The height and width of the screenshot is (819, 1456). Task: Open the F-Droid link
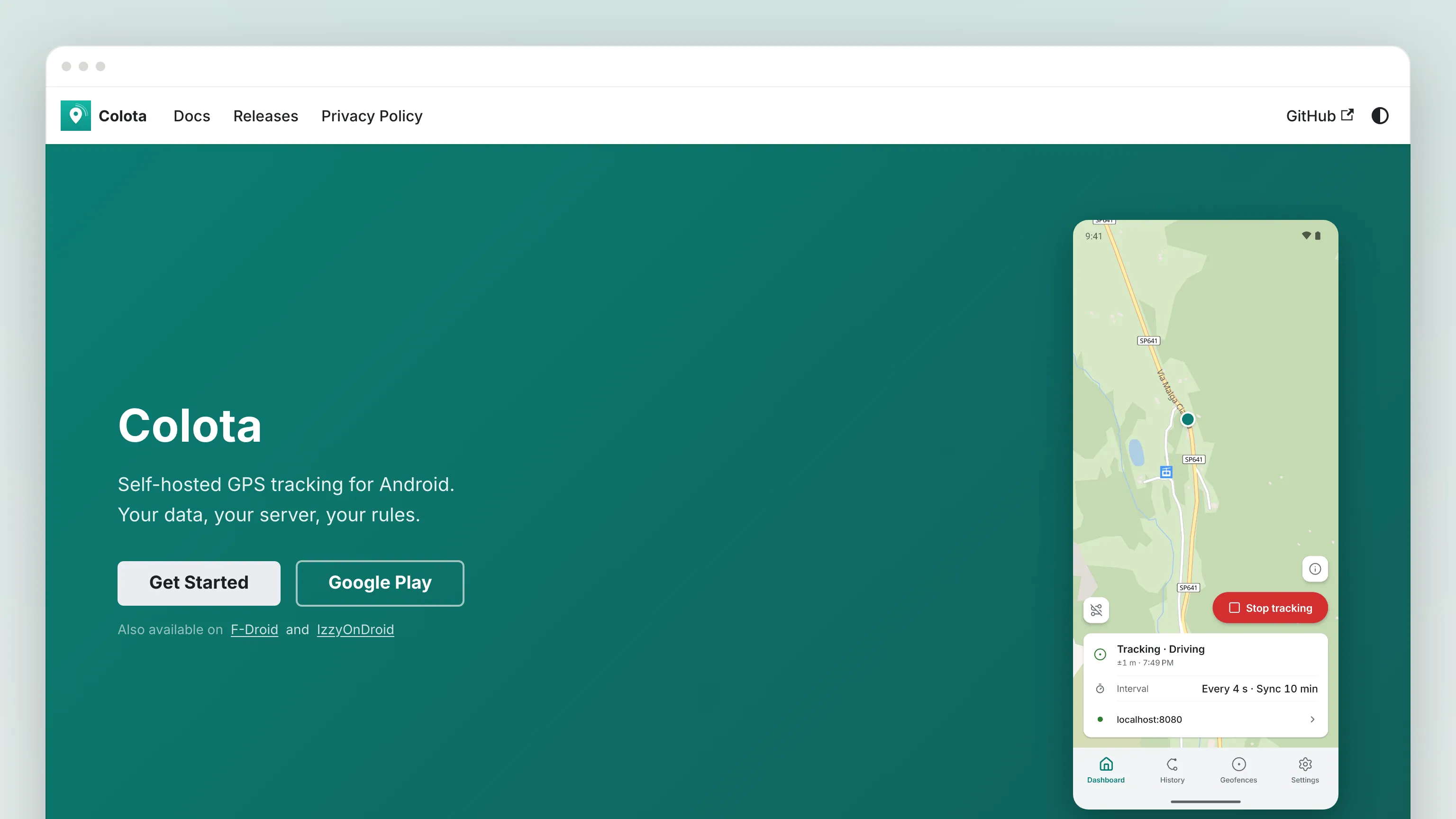[255, 629]
